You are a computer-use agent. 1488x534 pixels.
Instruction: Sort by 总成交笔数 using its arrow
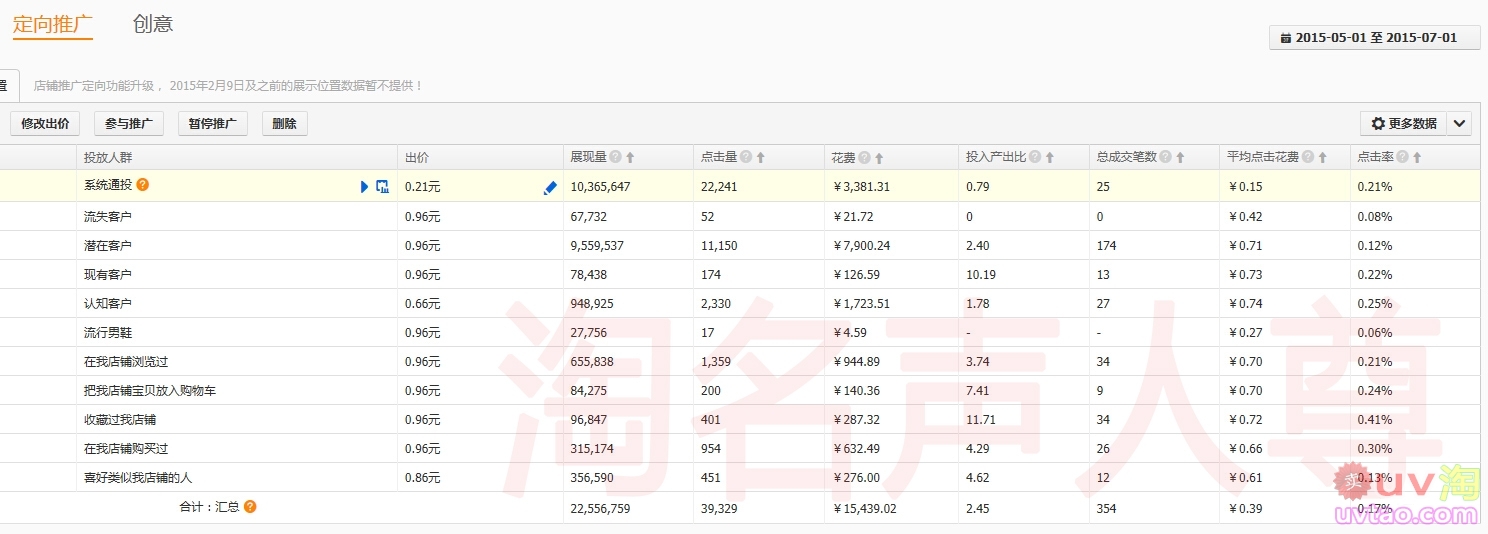tap(1180, 157)
